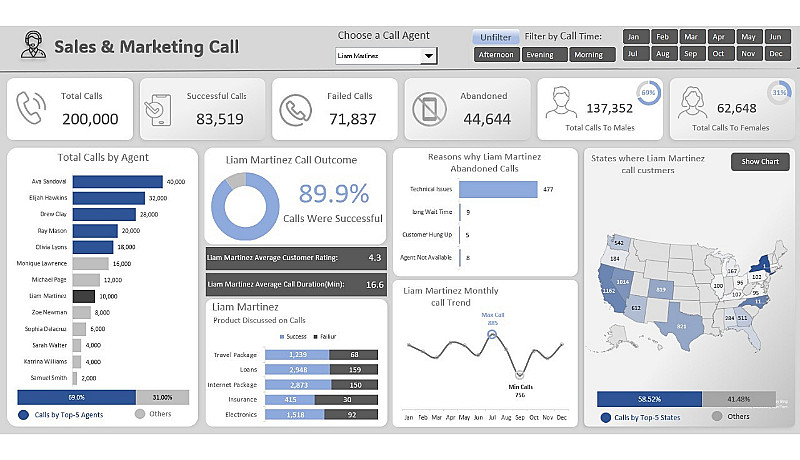This screenshot has height=460, width=800.
Task: Click the Abandoned 44,644 value
Action: point(487,119)
